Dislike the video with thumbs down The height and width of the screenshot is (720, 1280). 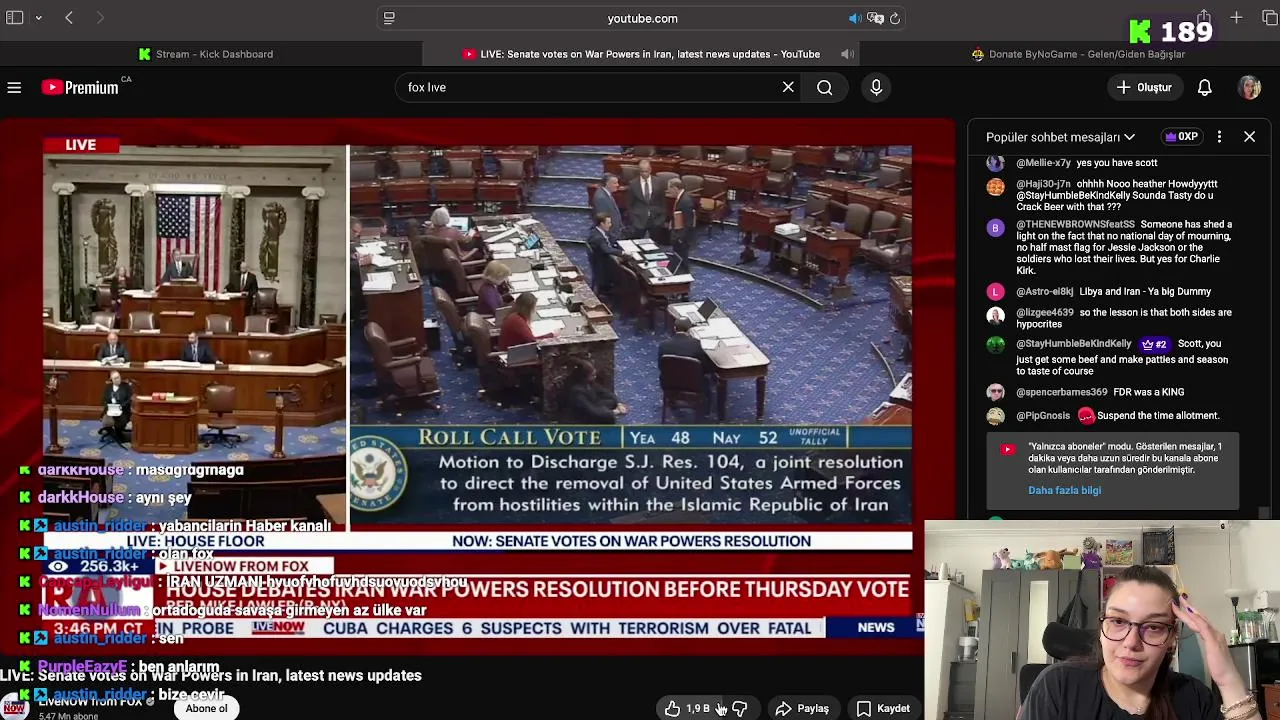(x=739, y=708)
